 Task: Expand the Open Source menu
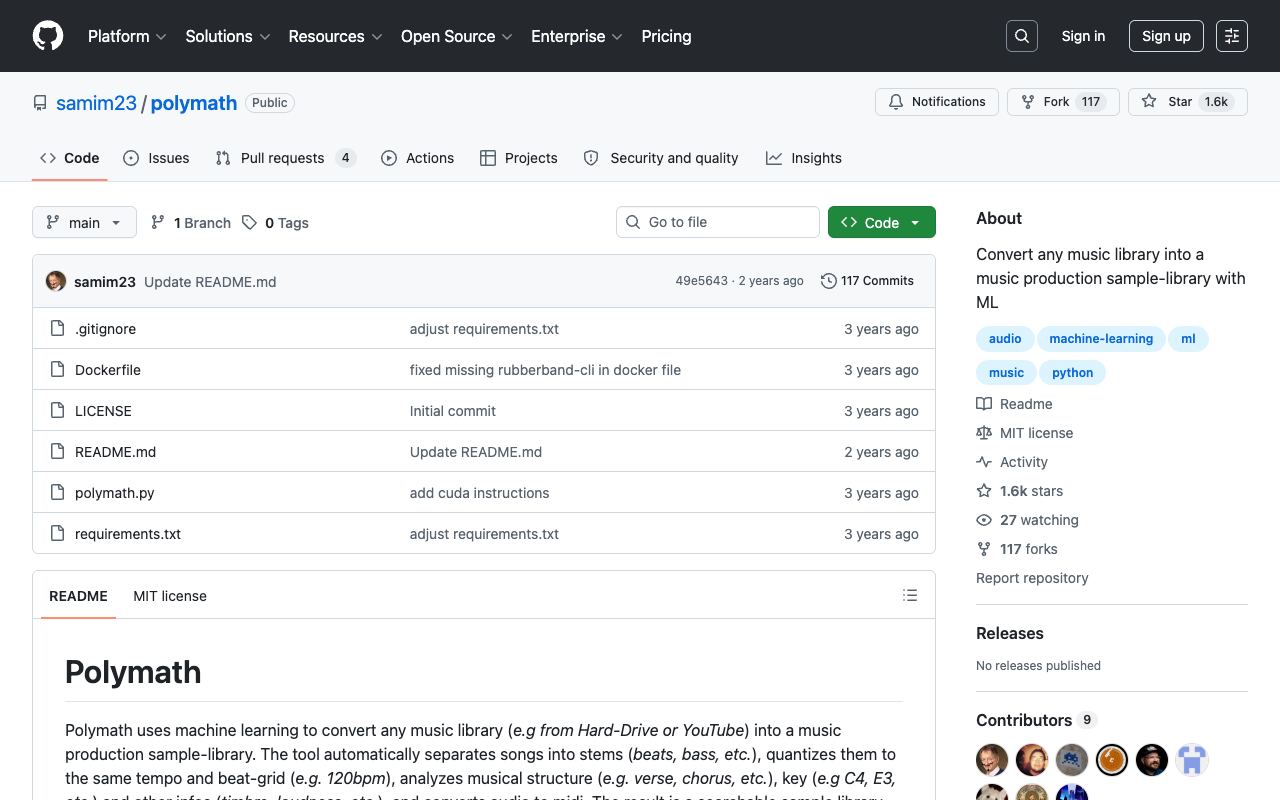point(457,36)
